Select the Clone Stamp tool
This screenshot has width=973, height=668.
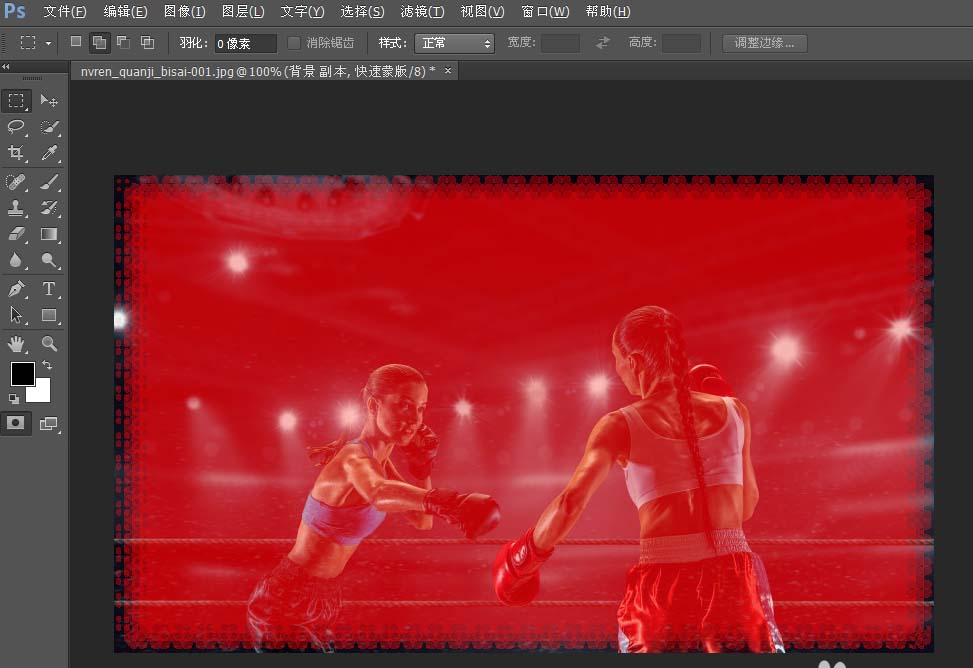pos(16,208)
